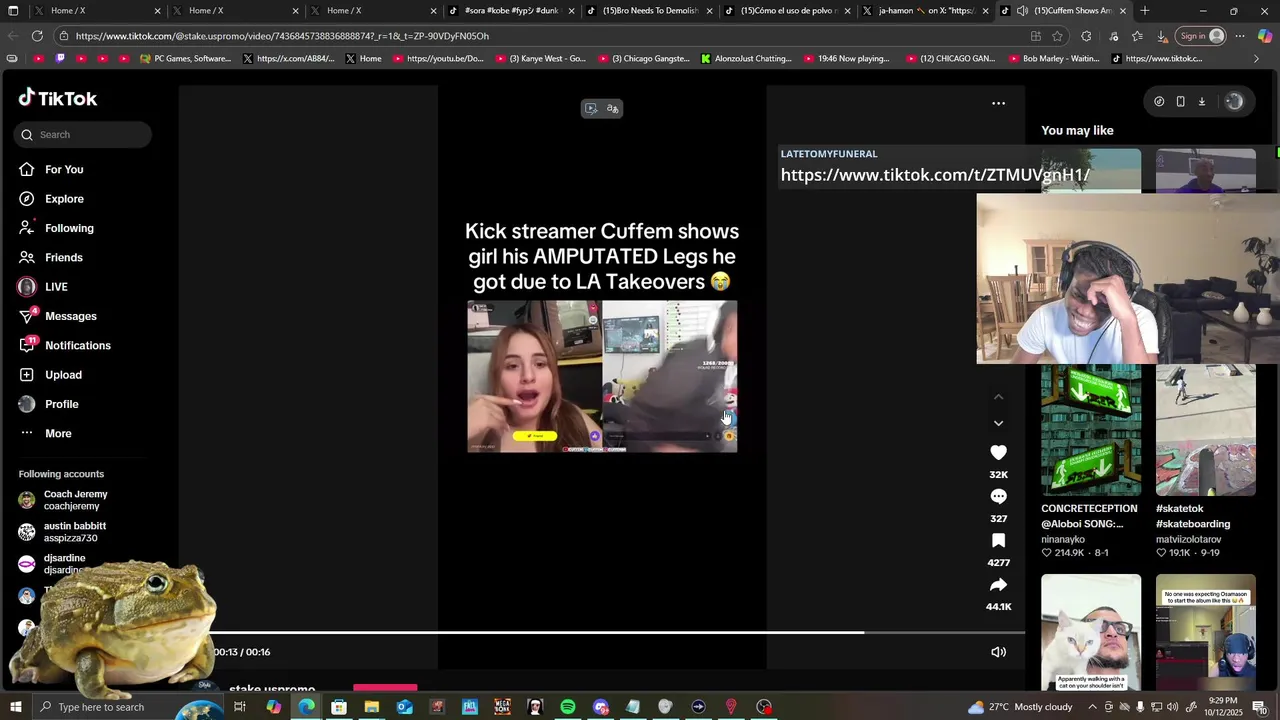The image size is (1280, 720).
Task: Like the video with the heart icon
Action: pyautogui.click(x=998, y=453)
